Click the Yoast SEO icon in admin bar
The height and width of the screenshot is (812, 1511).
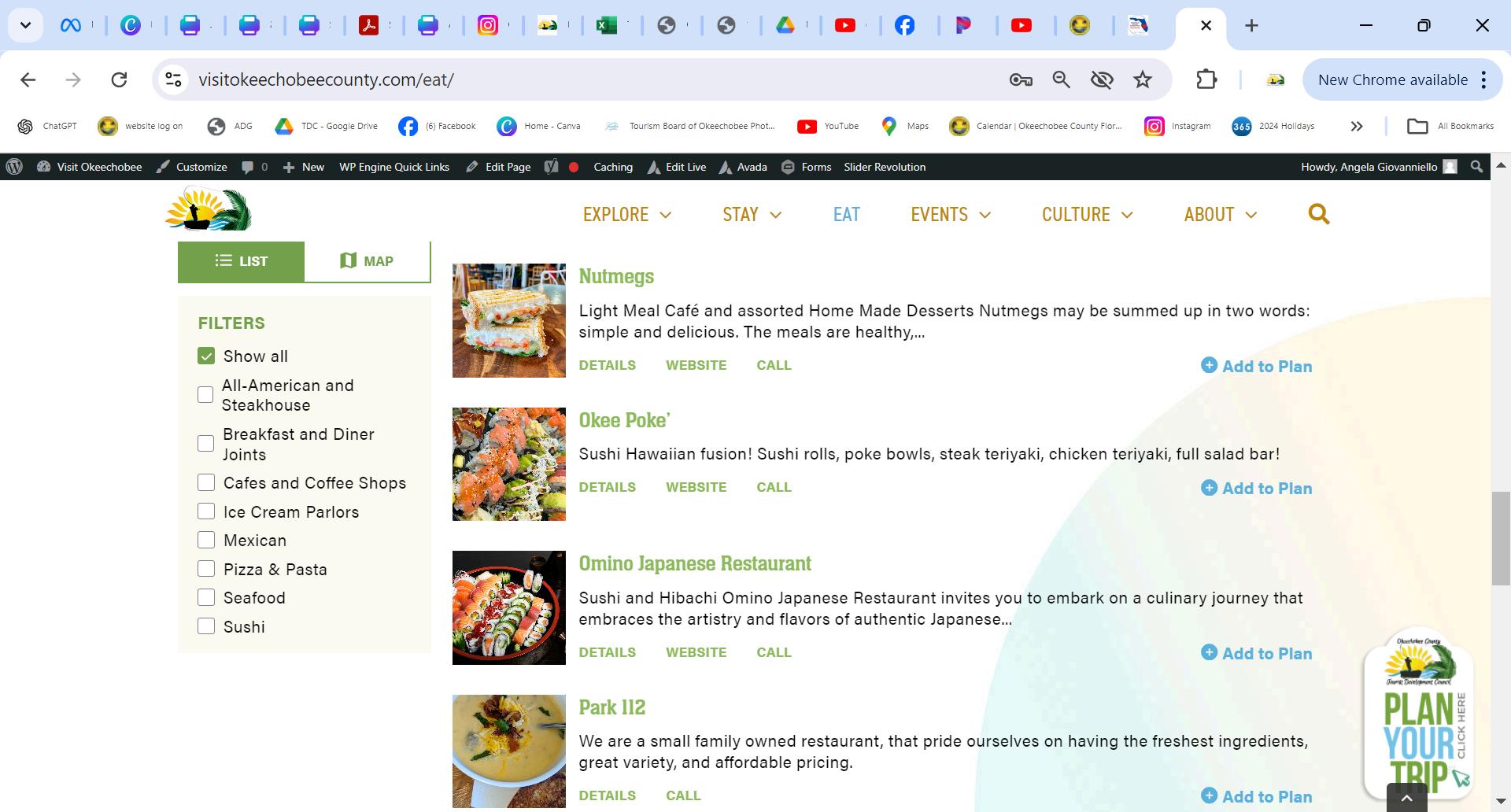point(551,167)
